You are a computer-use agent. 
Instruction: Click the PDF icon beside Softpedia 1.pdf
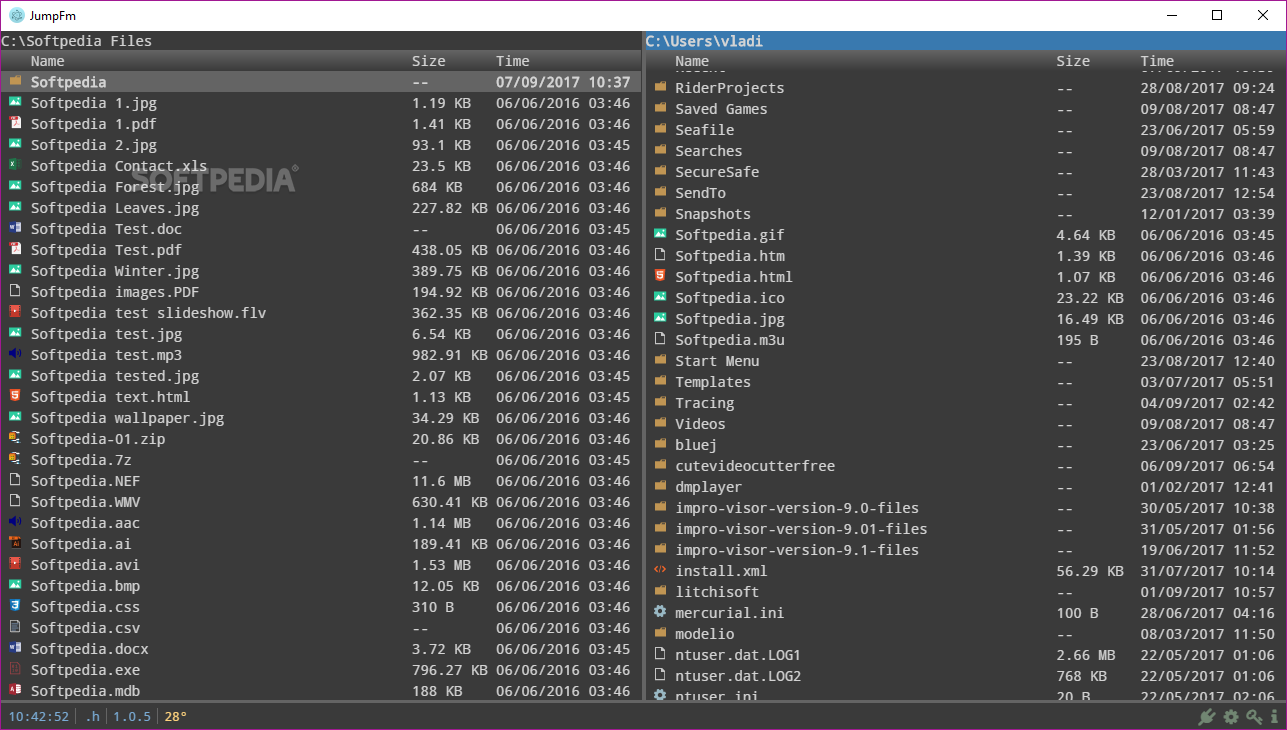coord(15,123)
